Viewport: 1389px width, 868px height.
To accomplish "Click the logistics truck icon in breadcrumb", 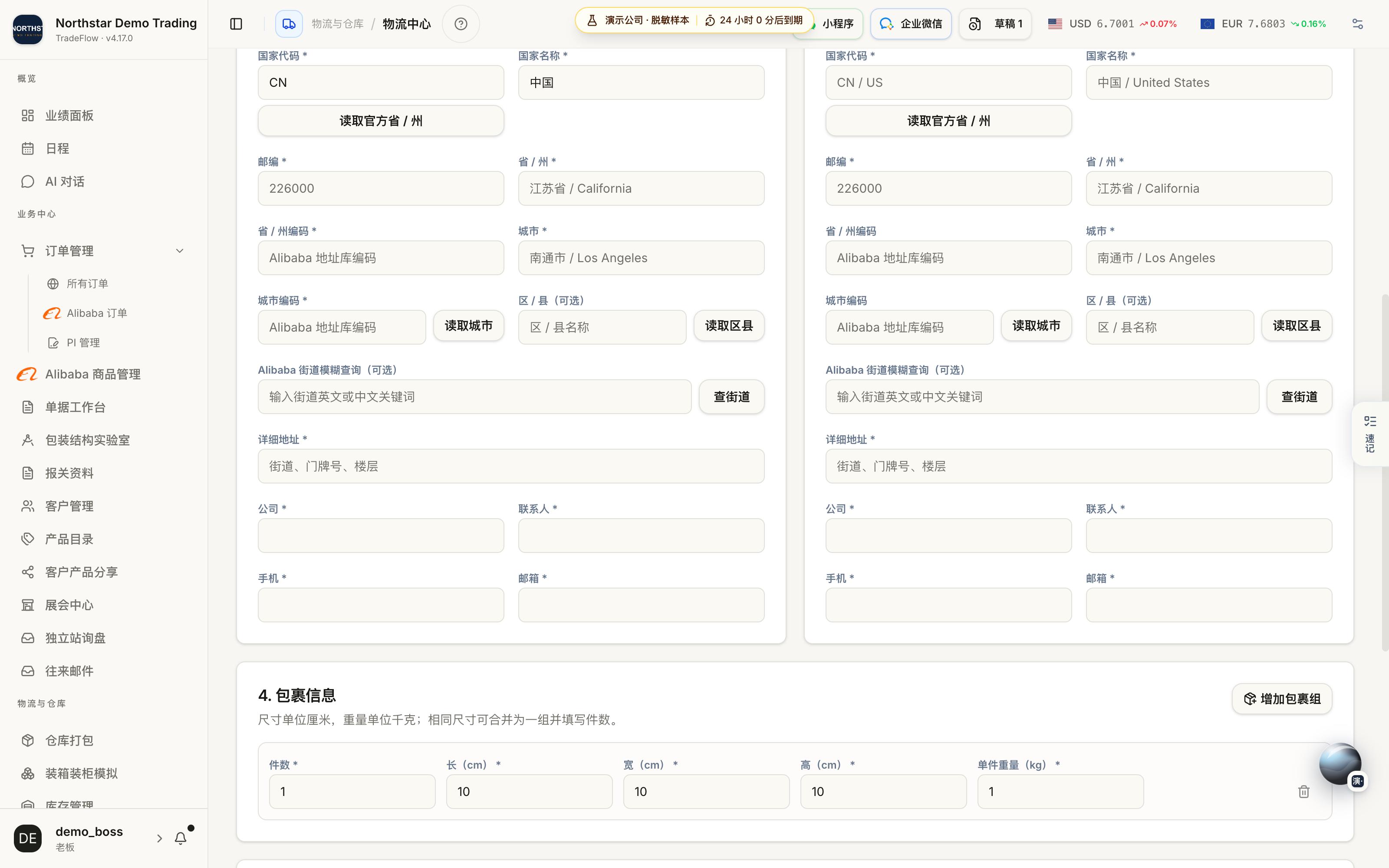I will point(289,23).
